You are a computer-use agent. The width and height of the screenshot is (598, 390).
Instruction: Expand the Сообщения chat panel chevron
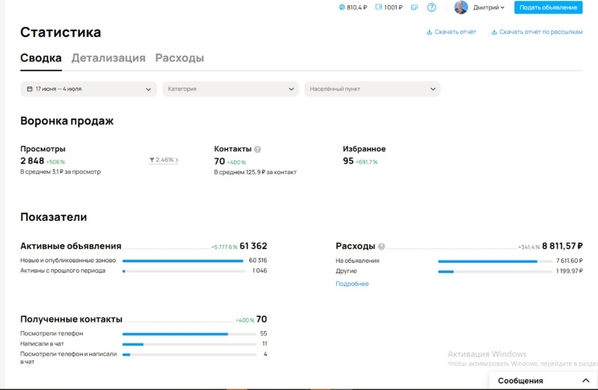(585, 380)
